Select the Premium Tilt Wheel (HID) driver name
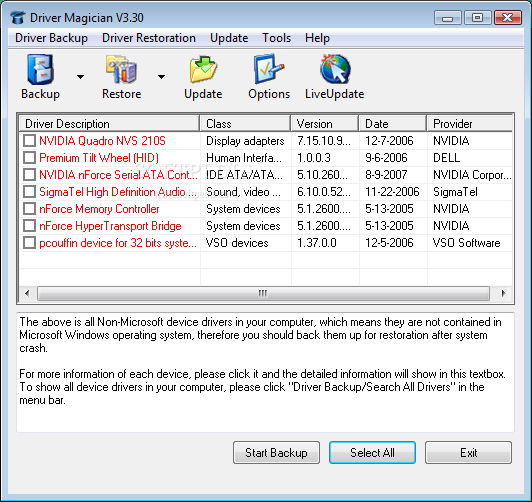Image resolution: width=532 pixels, height=502 pixels. pyautogui.click(x=99, y=158)
